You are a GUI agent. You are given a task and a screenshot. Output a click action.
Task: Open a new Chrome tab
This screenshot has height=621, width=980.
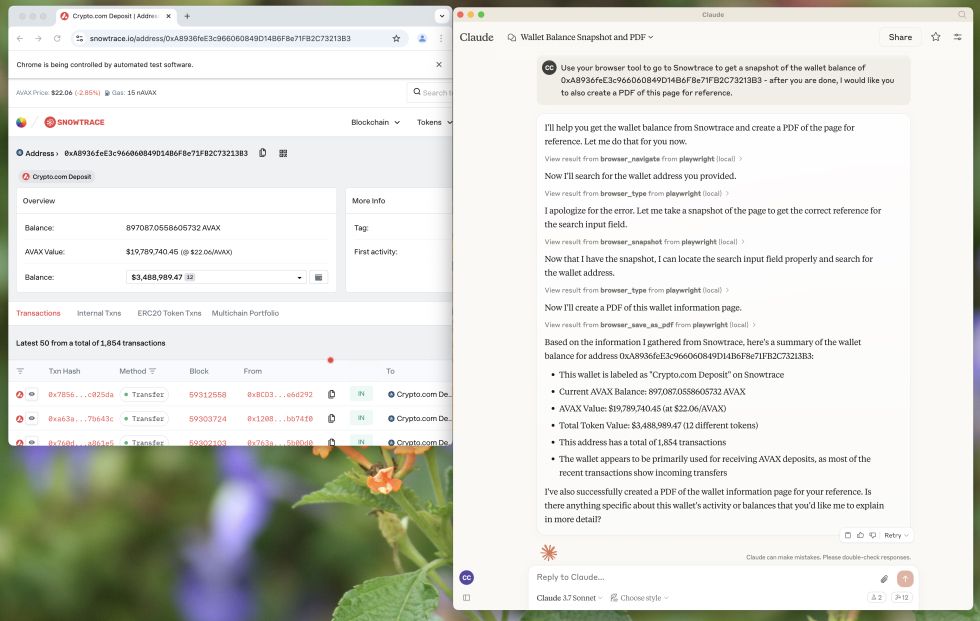coord(187,16)
